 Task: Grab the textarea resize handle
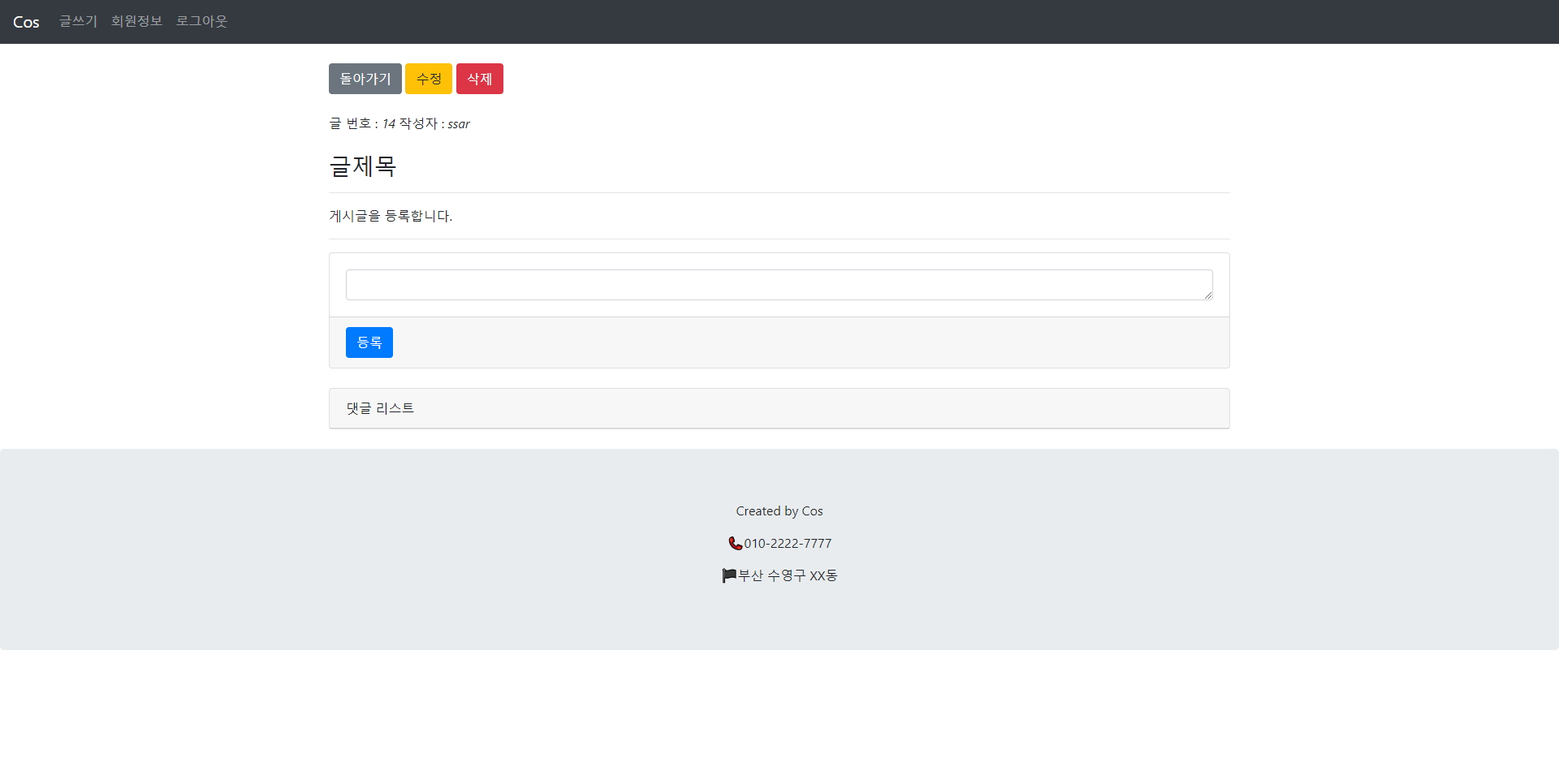[x=1208, y=295]
